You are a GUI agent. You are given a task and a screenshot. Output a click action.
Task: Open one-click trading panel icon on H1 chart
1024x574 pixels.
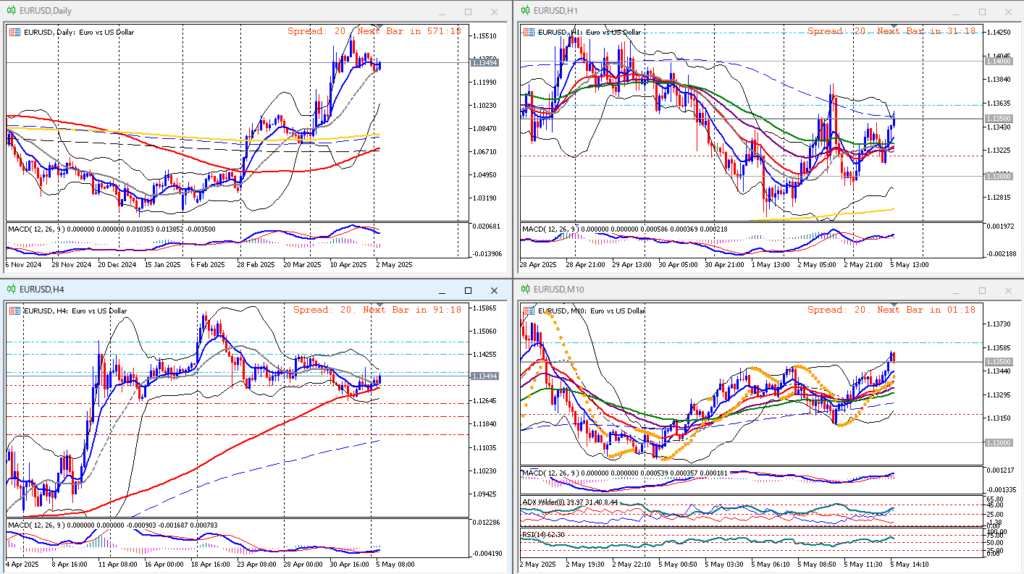[528, 32]
